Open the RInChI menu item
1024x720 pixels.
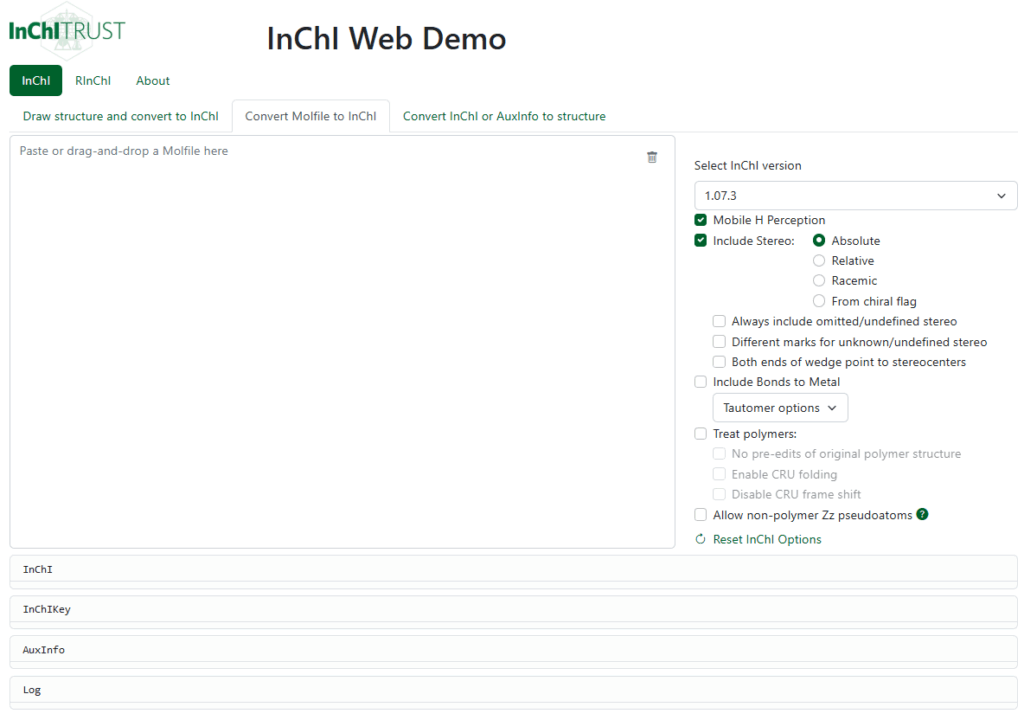[x=93, y=80]
